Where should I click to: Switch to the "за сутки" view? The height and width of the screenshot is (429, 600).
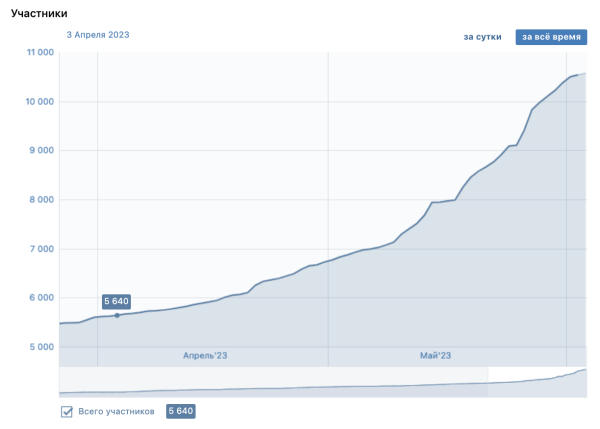[x=482, y=37]
